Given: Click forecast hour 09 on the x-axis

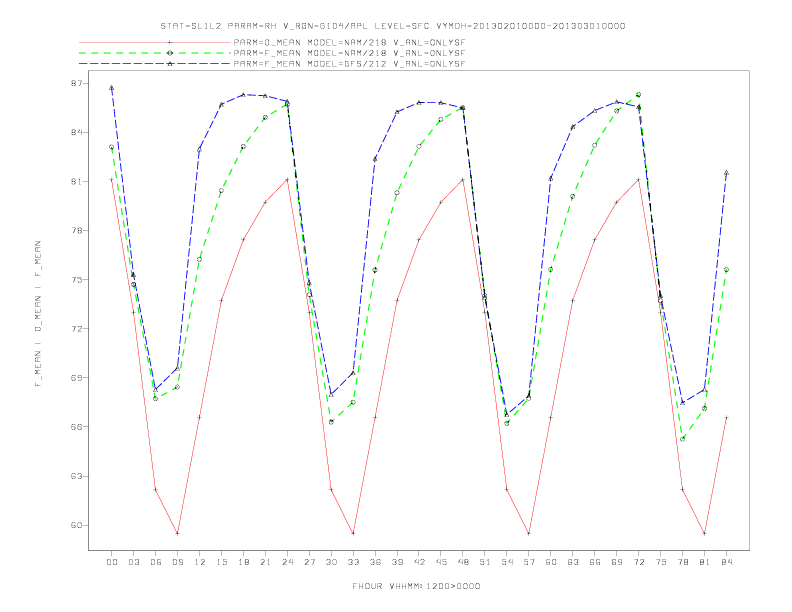Looking at the screenshot, I should point(177,562).
